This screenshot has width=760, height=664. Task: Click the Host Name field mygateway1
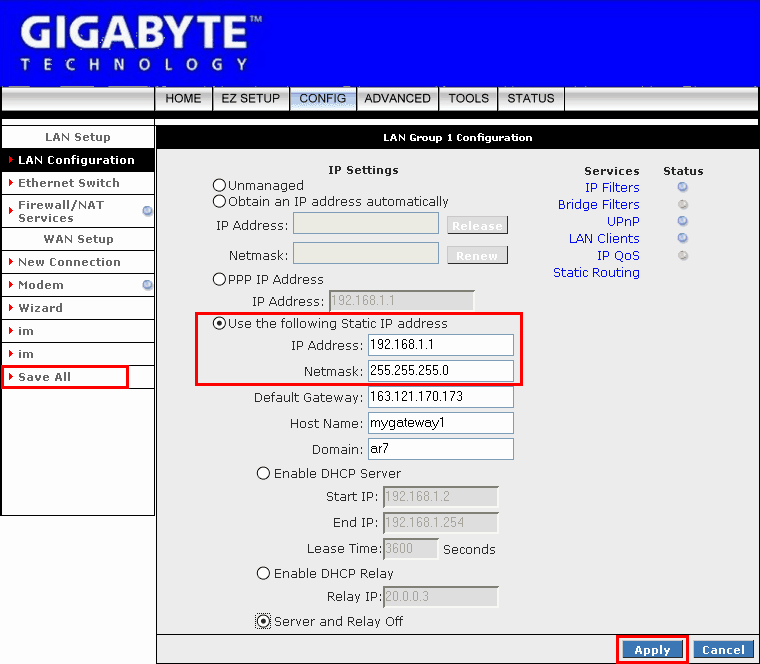[441, 423]
